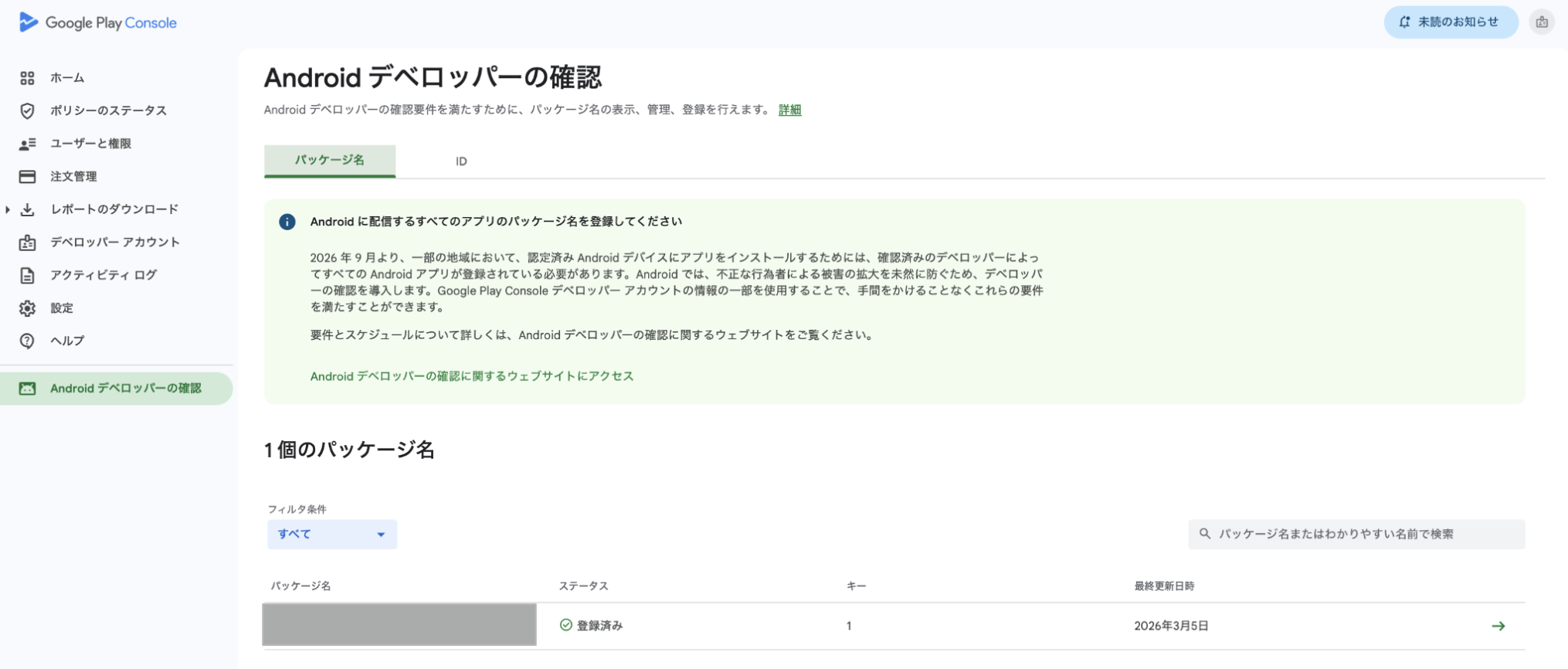This screenshot has width=1568, height=669.
Task: Click the 登録済み status text
Action: point(599,626)
